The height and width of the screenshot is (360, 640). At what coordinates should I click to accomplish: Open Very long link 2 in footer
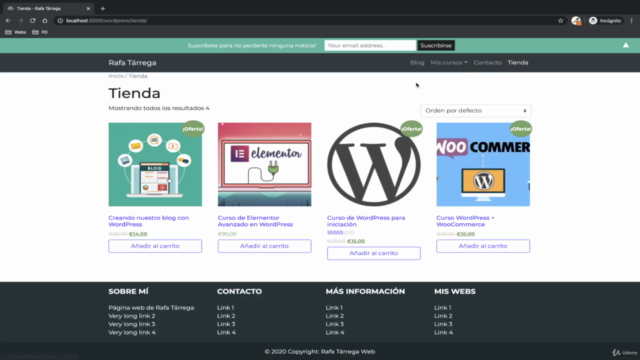(132, 316)
